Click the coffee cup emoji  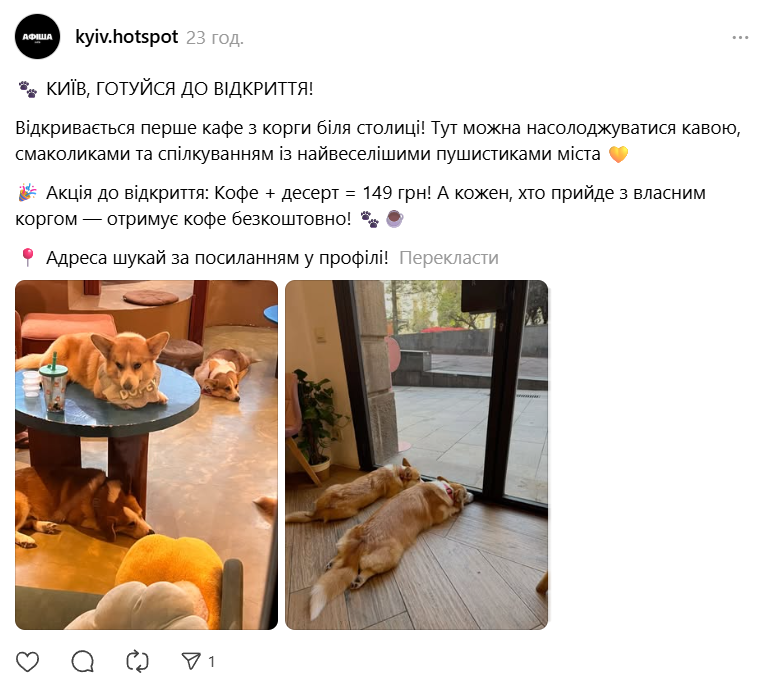coord(394,218)
